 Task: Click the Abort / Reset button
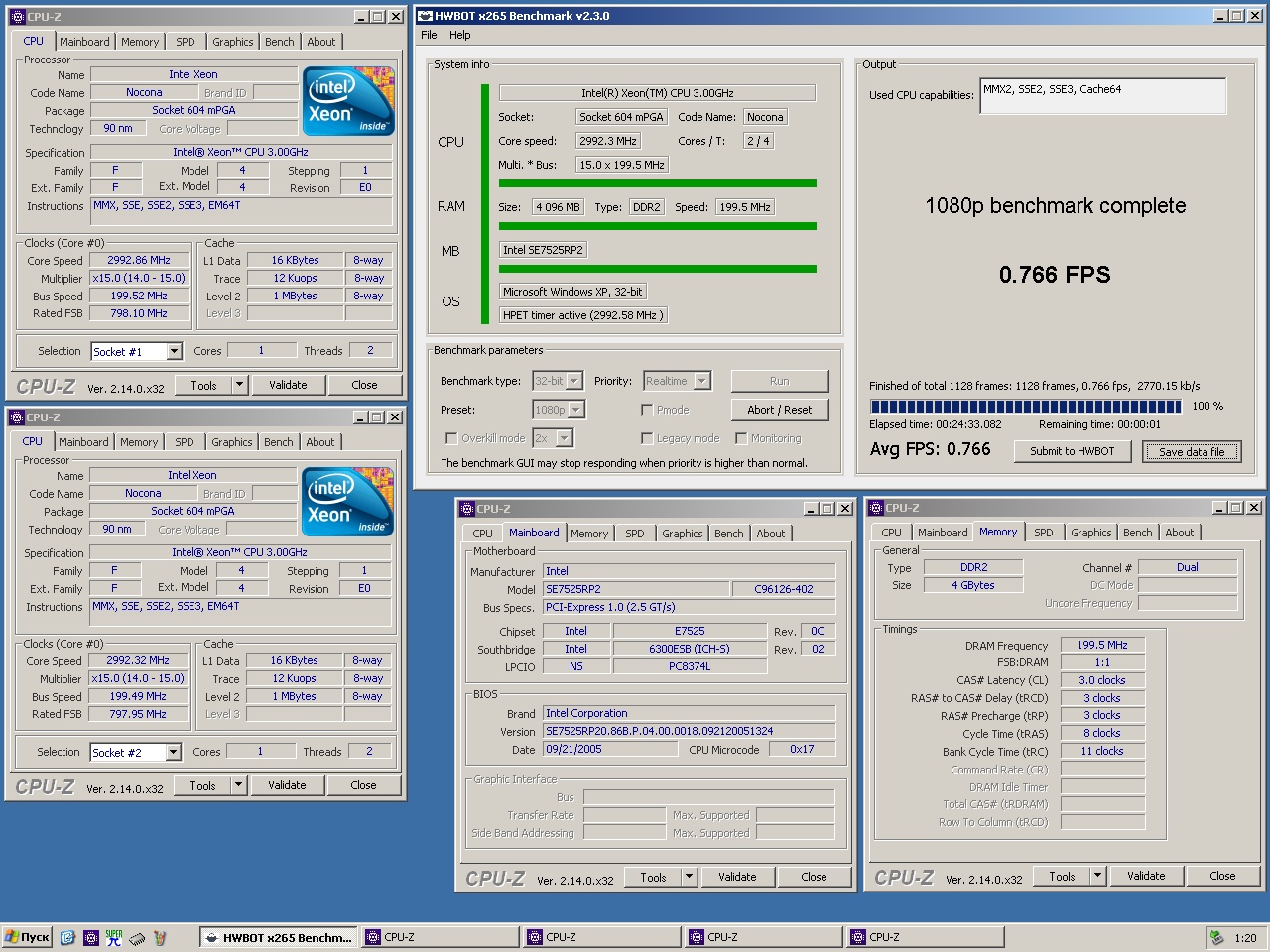(780, 410)
